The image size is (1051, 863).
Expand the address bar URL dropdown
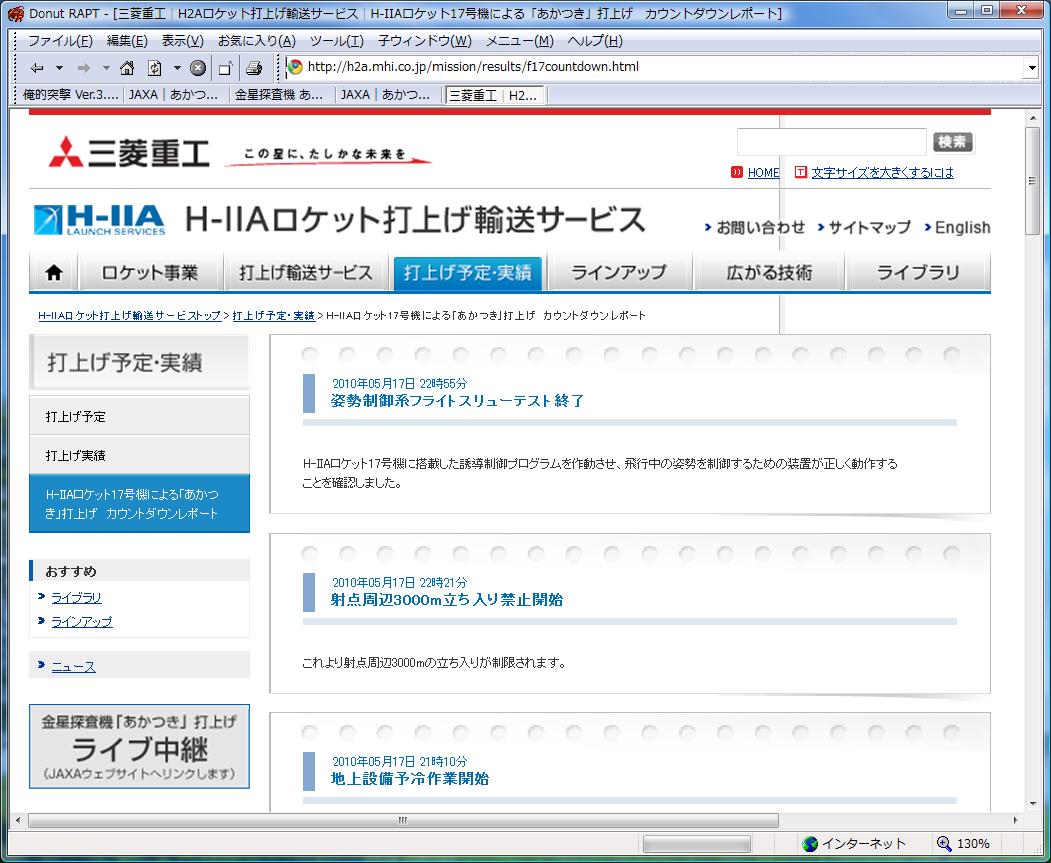coord(1032,68)
